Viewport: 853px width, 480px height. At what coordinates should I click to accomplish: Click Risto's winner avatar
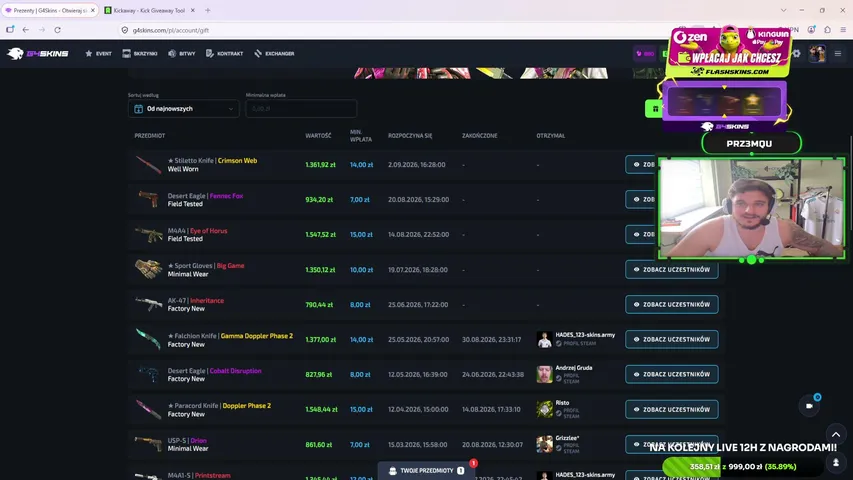tap(544, 409)
